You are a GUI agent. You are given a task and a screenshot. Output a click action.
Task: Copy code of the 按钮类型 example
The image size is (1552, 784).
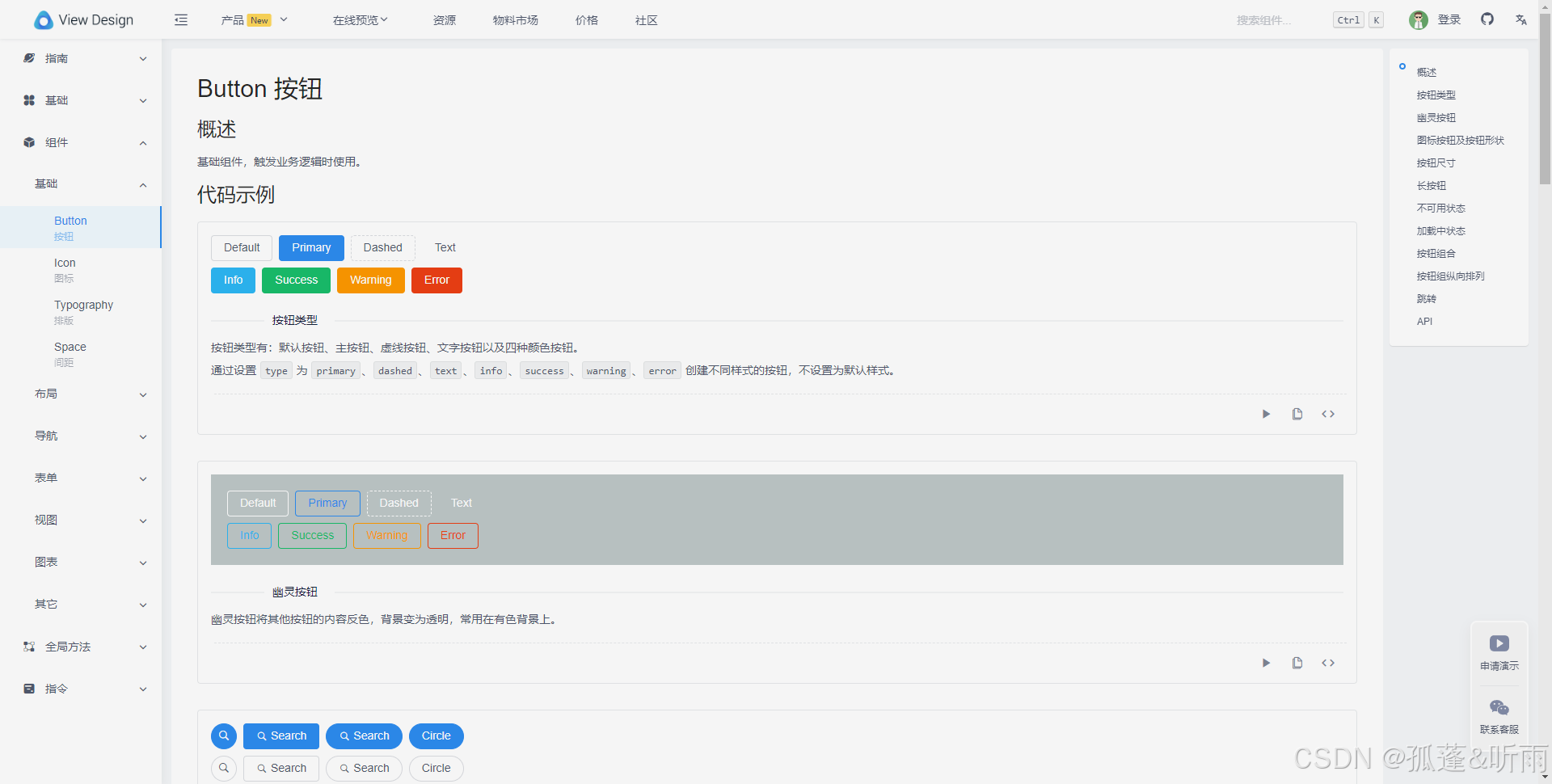[x=1297, y=414]
